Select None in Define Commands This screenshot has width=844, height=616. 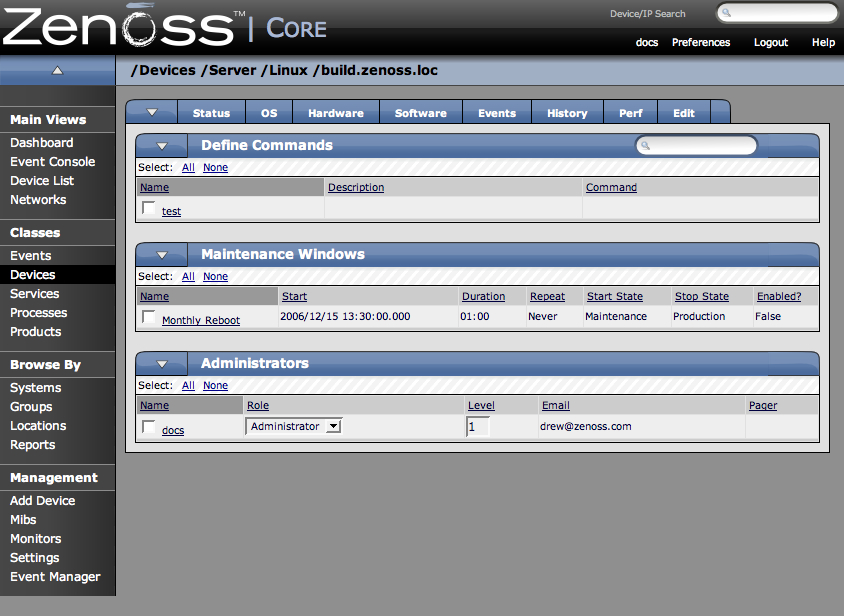pyautogui.click(x=215, y=167)
